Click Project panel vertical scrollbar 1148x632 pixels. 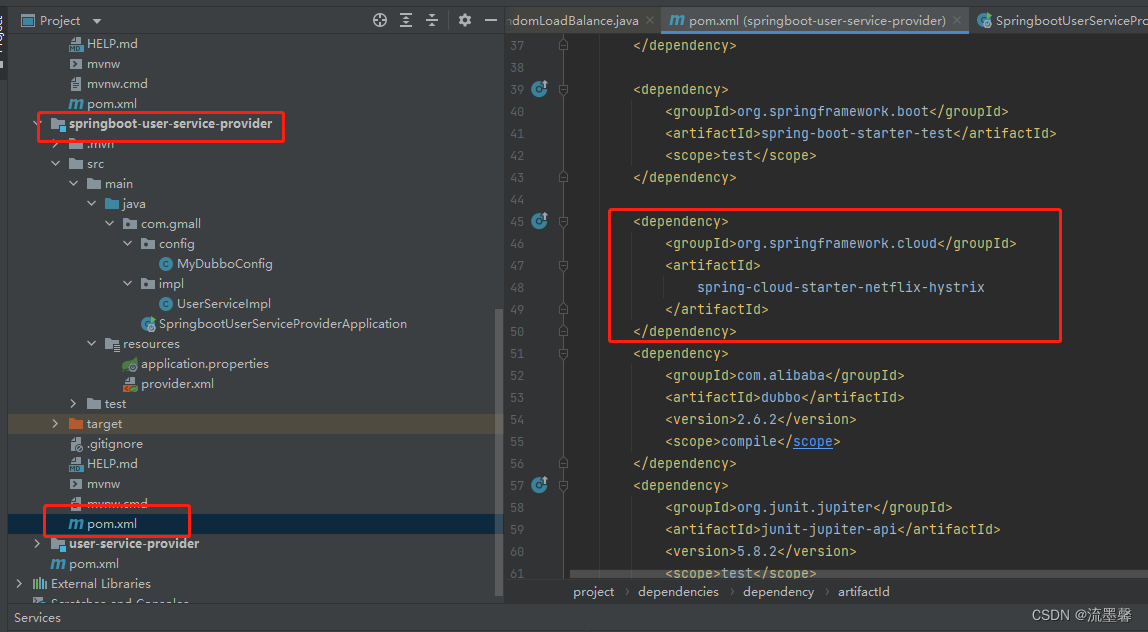click(x=499, y=453)
